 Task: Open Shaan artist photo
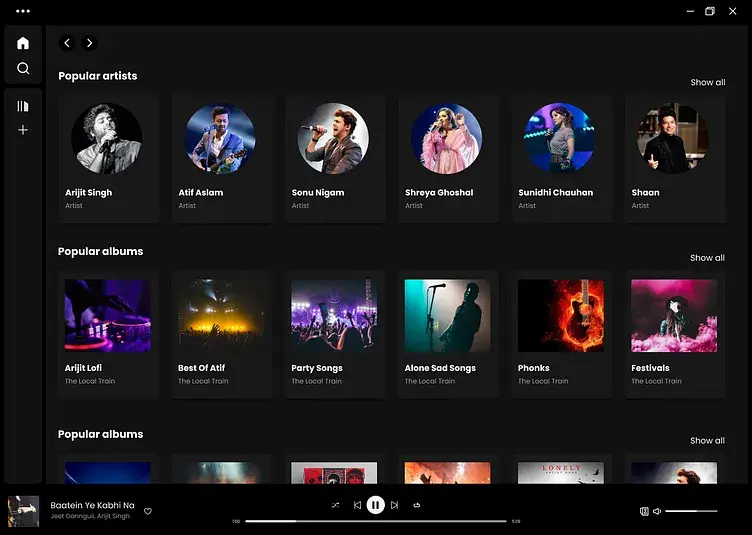(x=673, y=138)
